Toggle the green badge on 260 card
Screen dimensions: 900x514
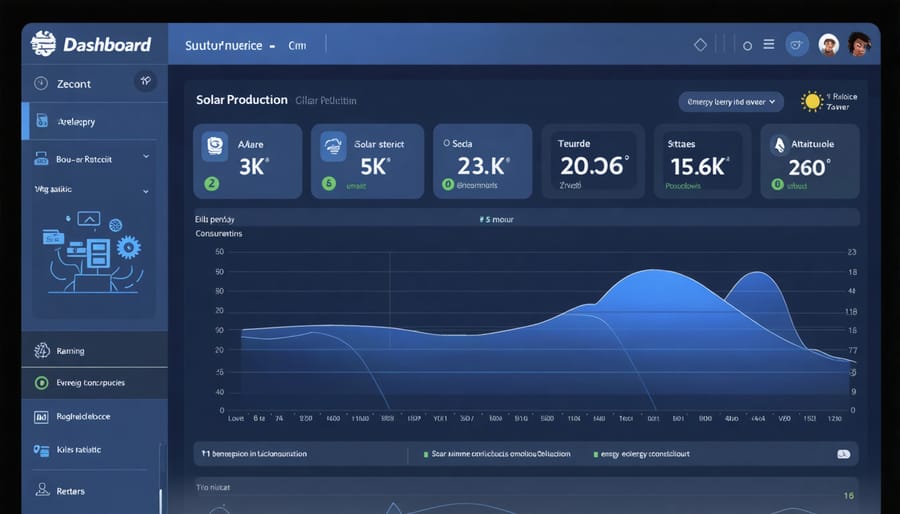coord(776,184)
